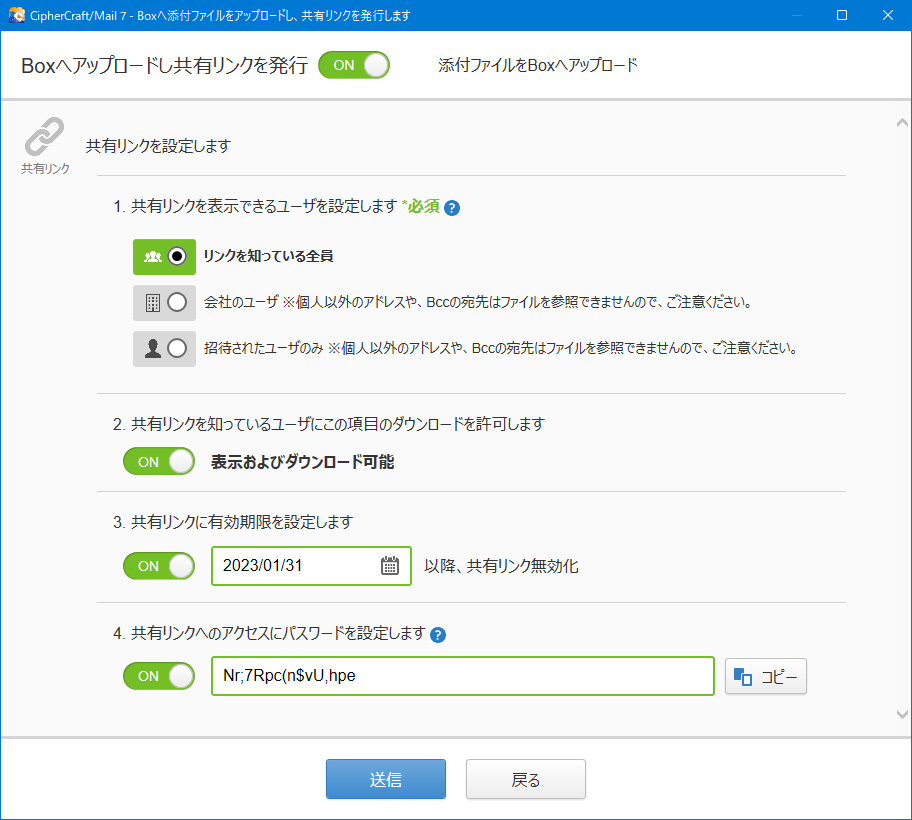Click calendar icon in expiration date field
This screenshot has height=820, width=912.
(390, 565)
